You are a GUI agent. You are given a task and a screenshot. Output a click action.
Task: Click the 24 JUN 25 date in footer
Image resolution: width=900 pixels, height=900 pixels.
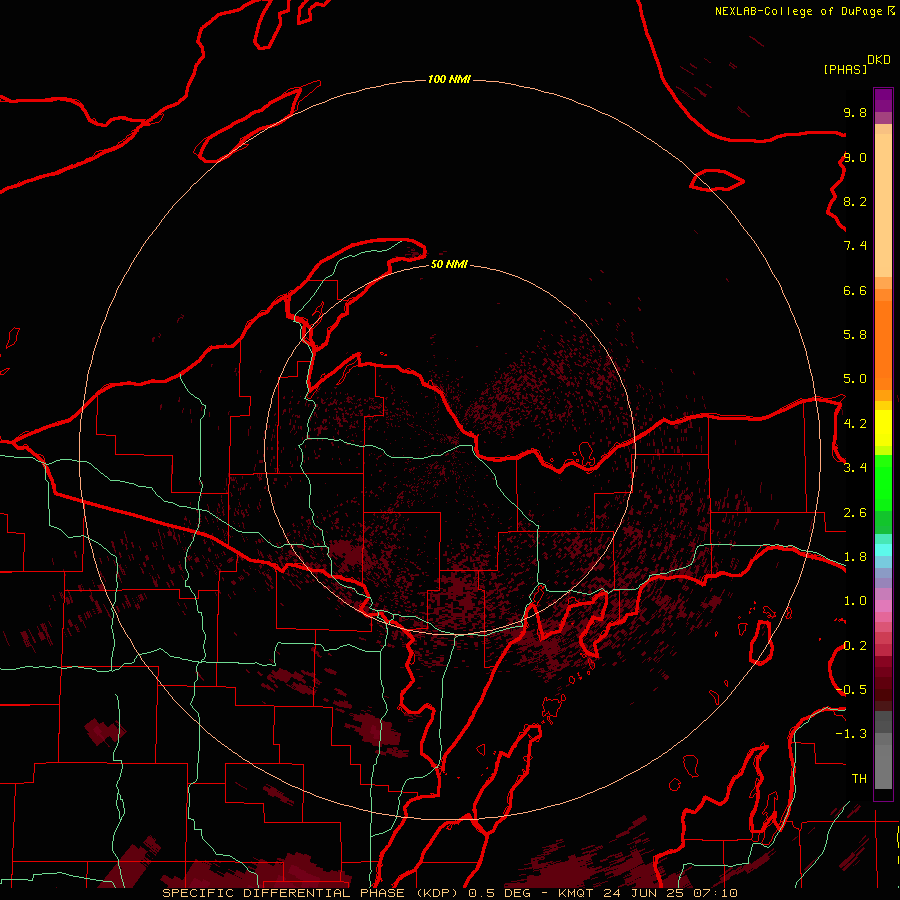coord(642,893)
